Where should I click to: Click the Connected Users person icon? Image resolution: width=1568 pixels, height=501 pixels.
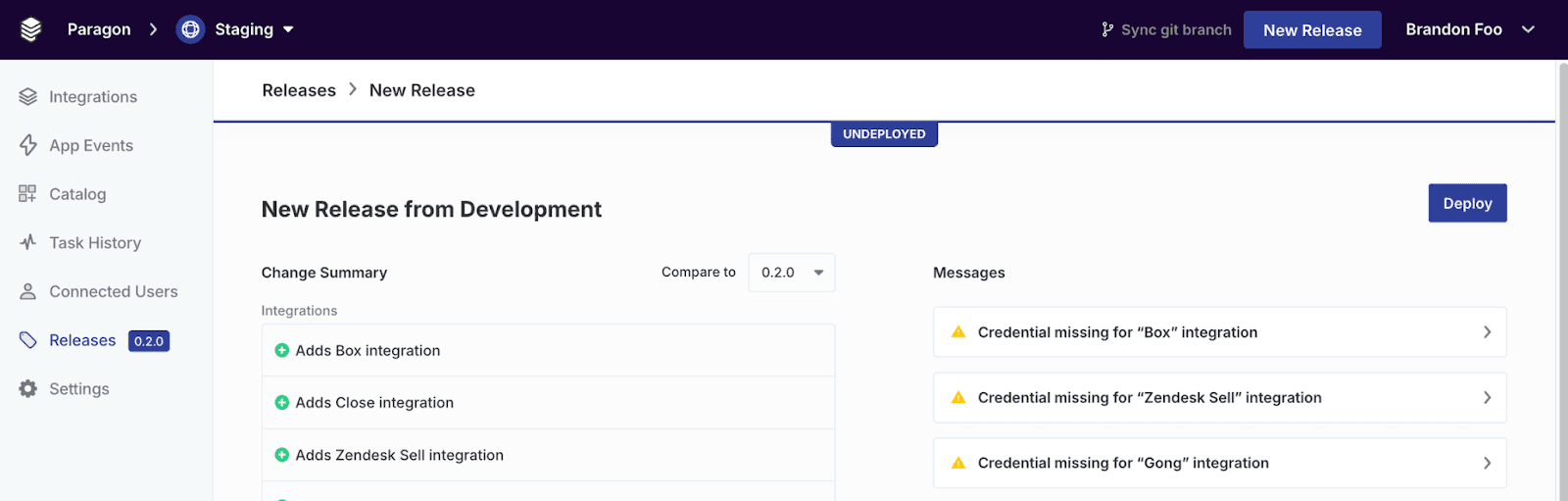27,291
